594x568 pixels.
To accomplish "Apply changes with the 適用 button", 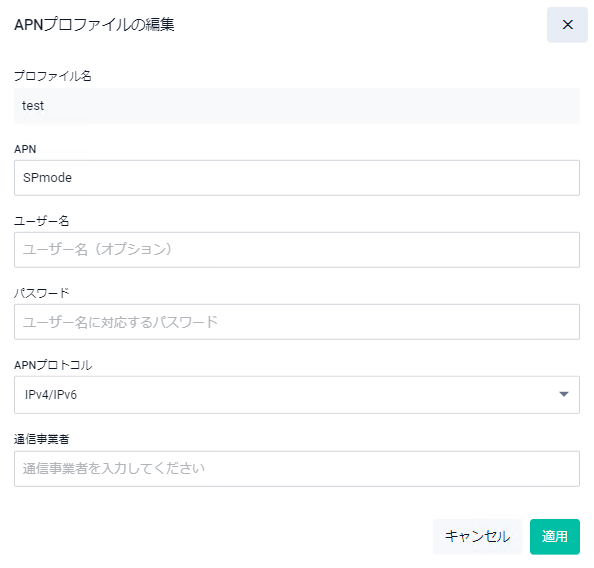I will click(x=555, y=537).
